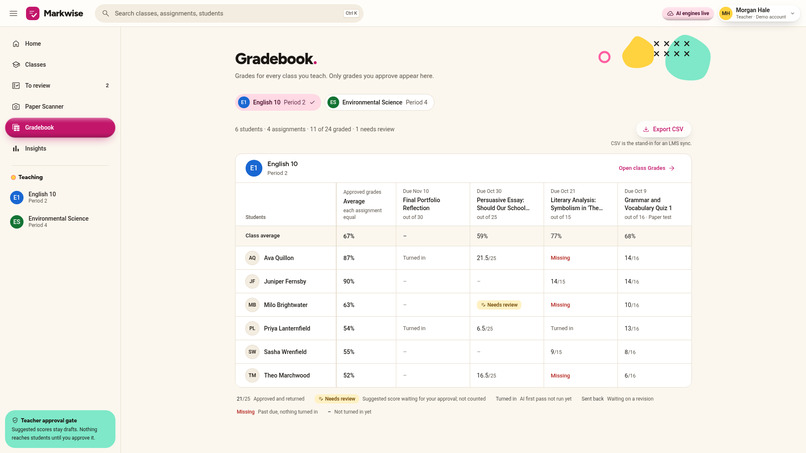Select Gradebook in sidebar

coord(60,128)
